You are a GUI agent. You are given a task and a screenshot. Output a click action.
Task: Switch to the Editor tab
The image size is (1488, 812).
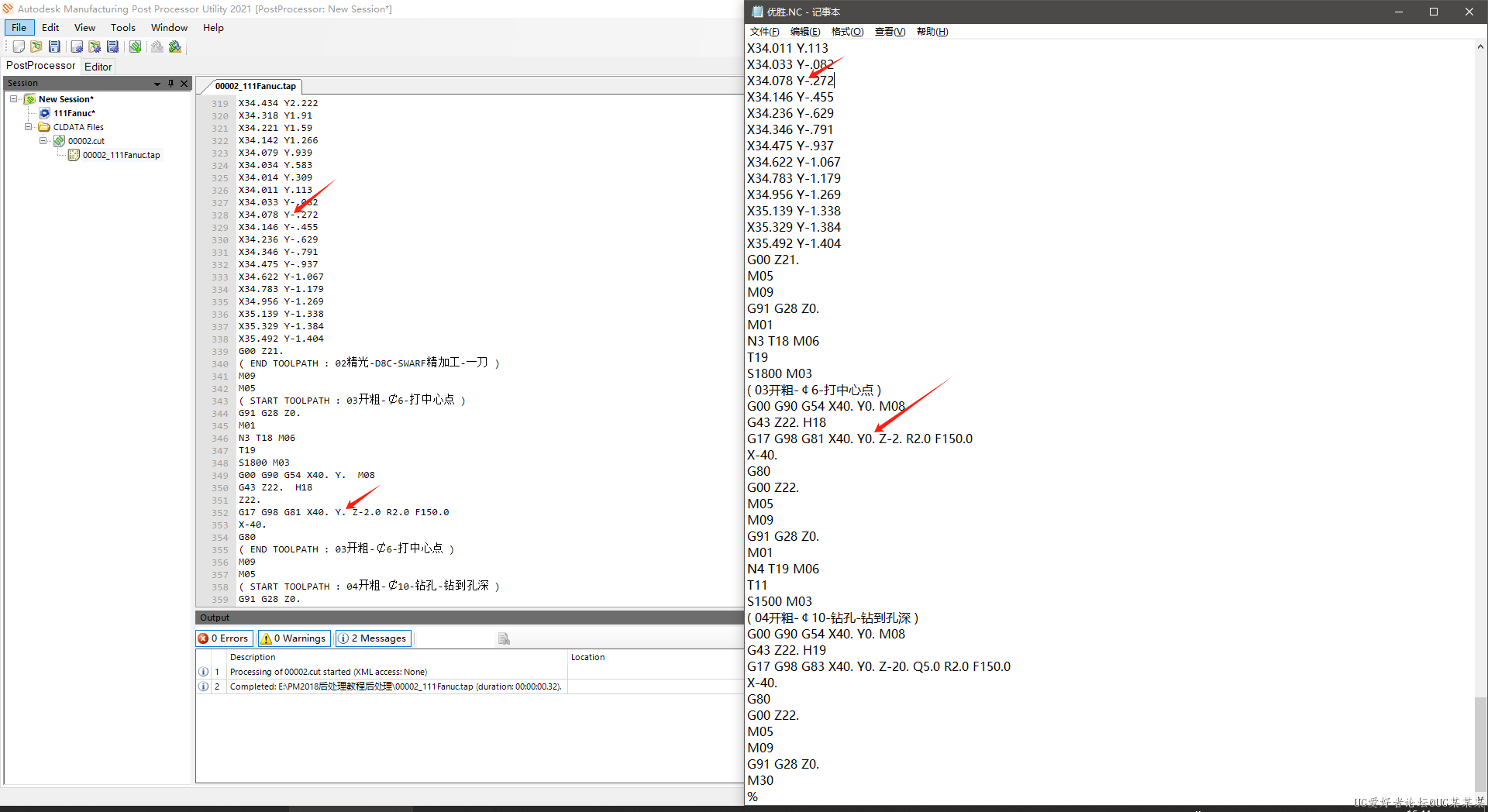coord(98,67)
